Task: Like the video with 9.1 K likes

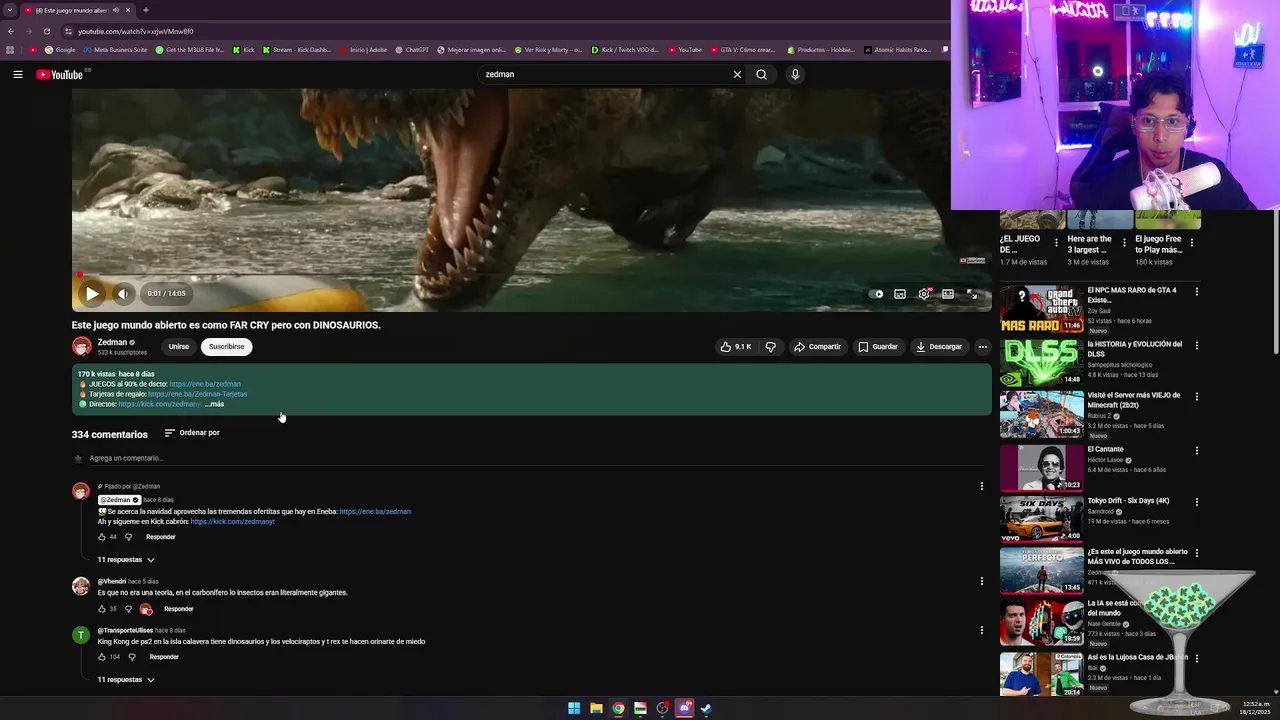Action: pyautogui.click(x=735, y=347)
